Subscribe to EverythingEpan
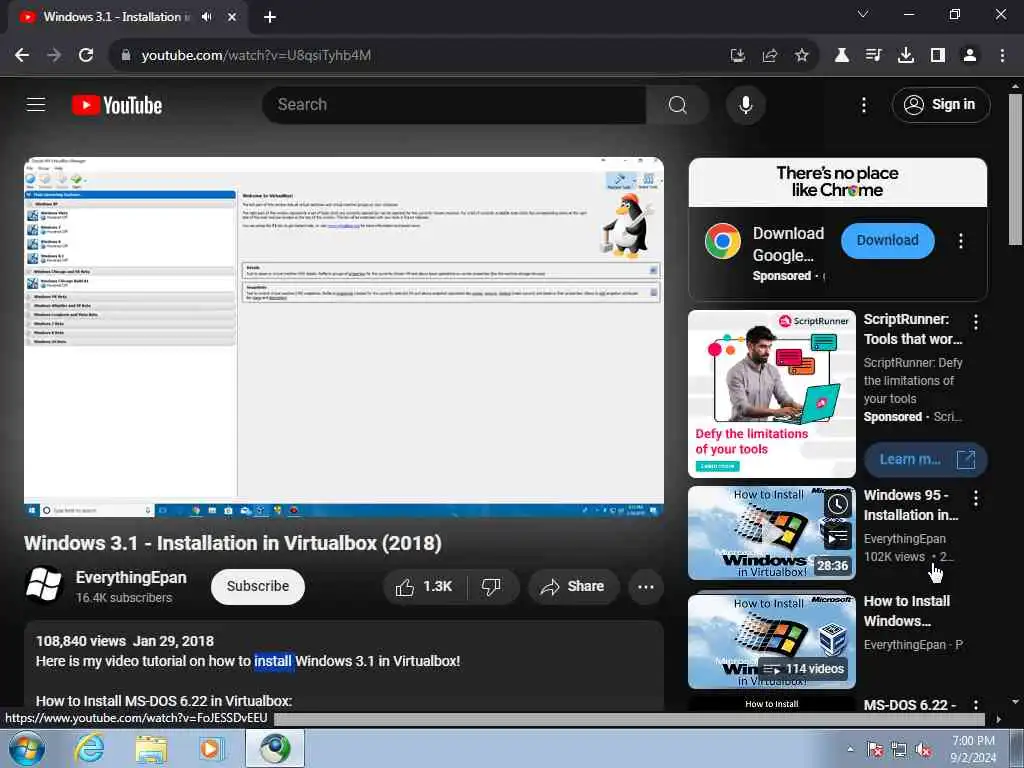This screenshot has height=768, width=1024. (x=258, y=586)
